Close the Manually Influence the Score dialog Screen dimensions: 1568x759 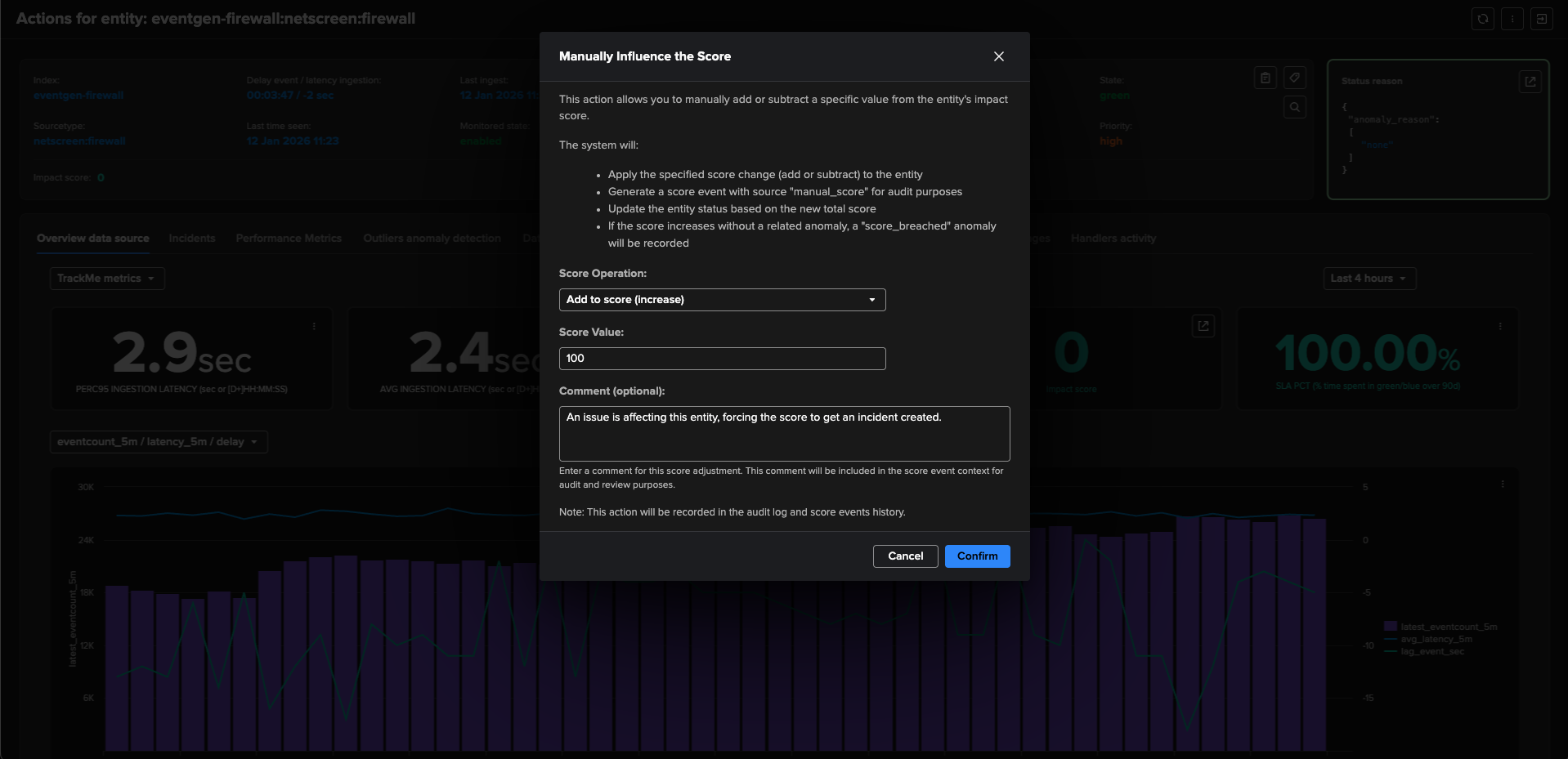(998, 56)
